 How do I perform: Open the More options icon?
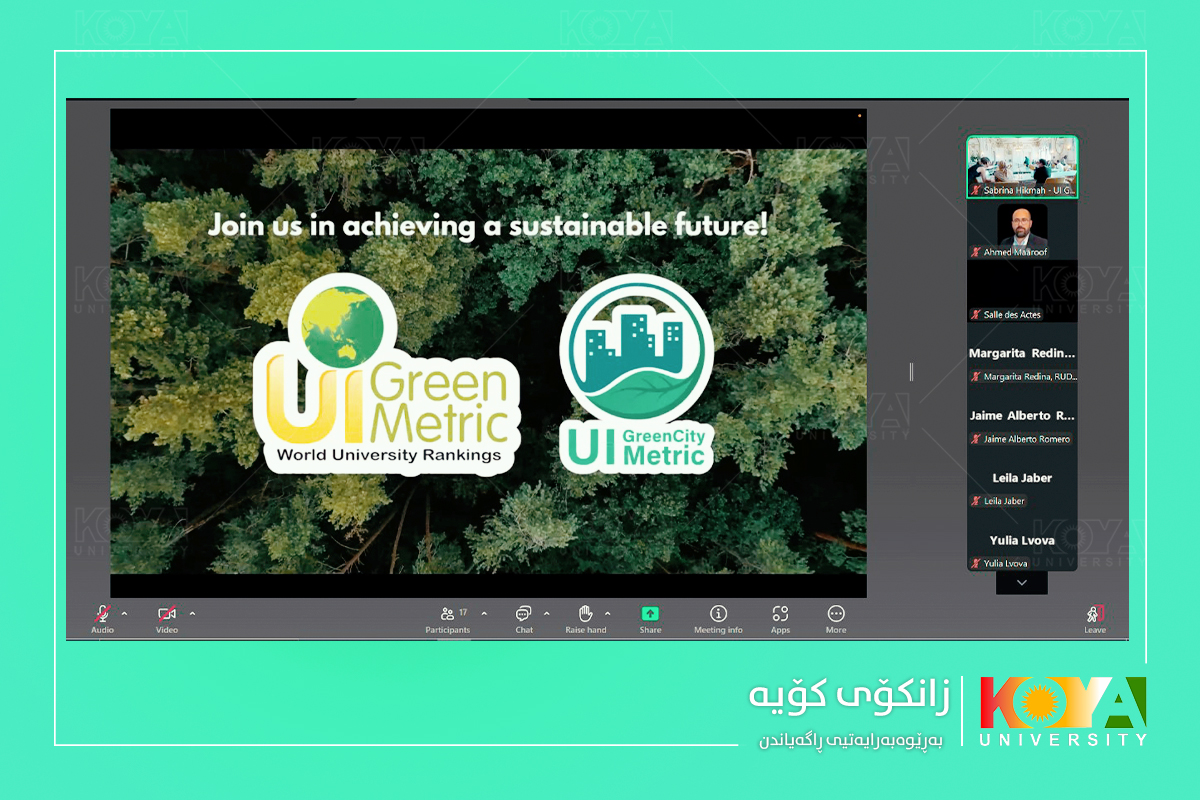point(836,613)
